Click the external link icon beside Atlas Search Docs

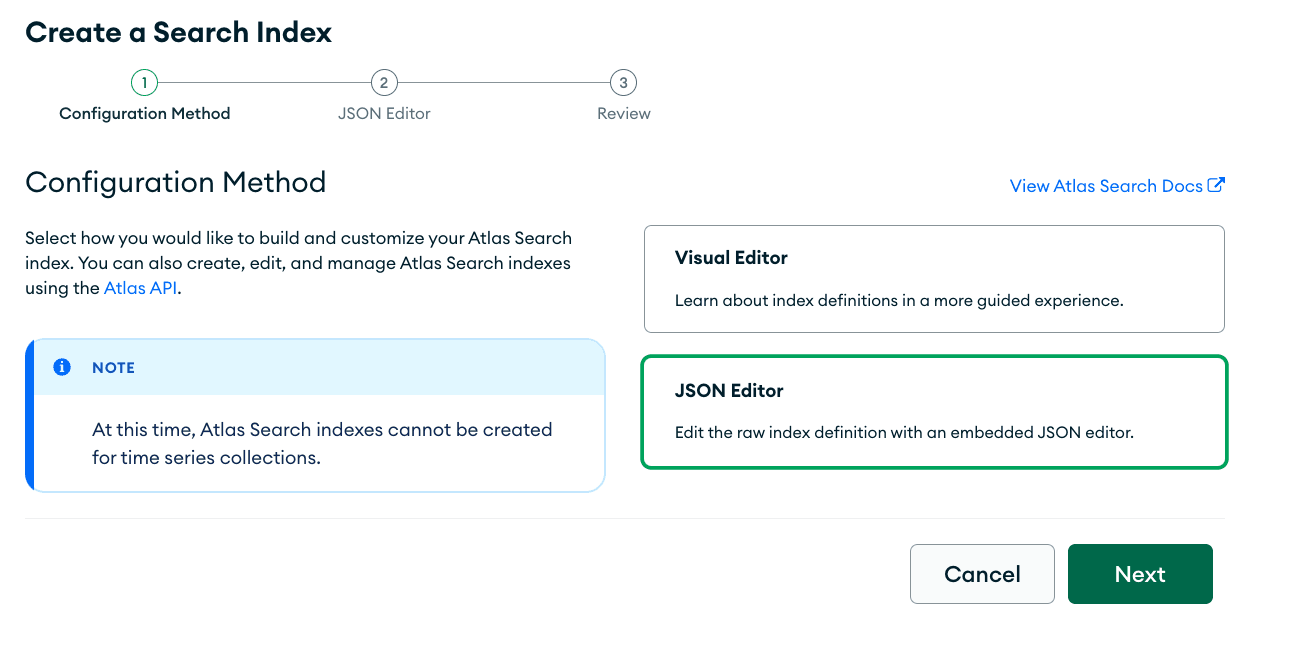1216,185
